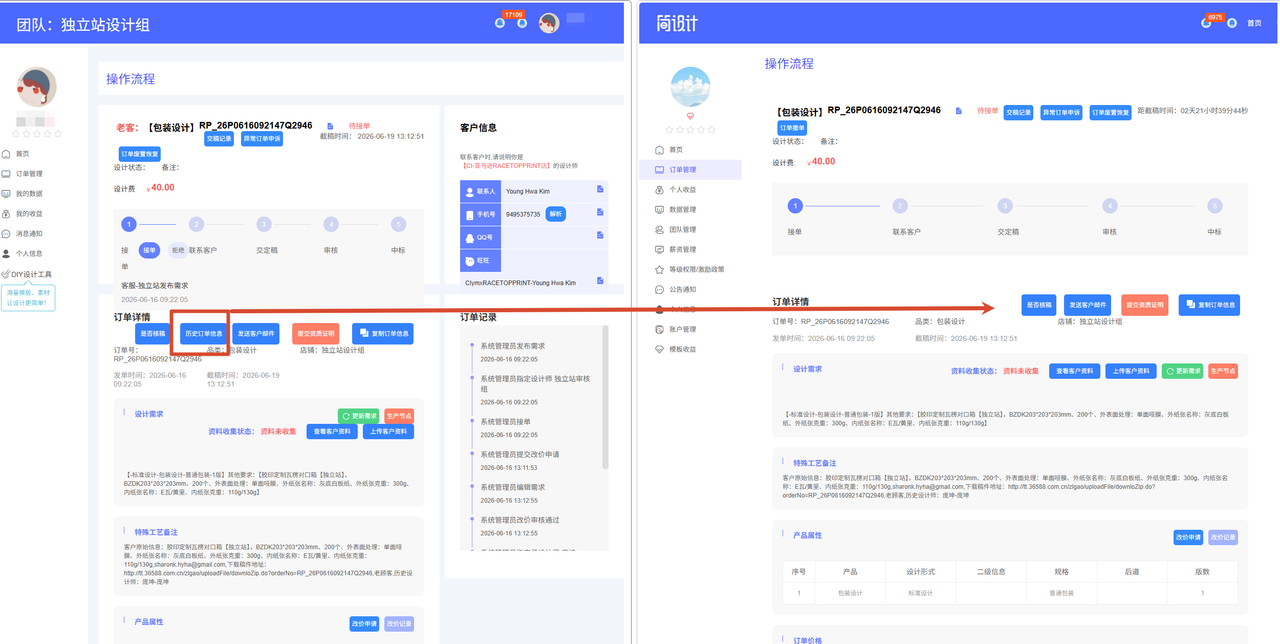Click 查看客户资料 button in left window

[332, 432]
